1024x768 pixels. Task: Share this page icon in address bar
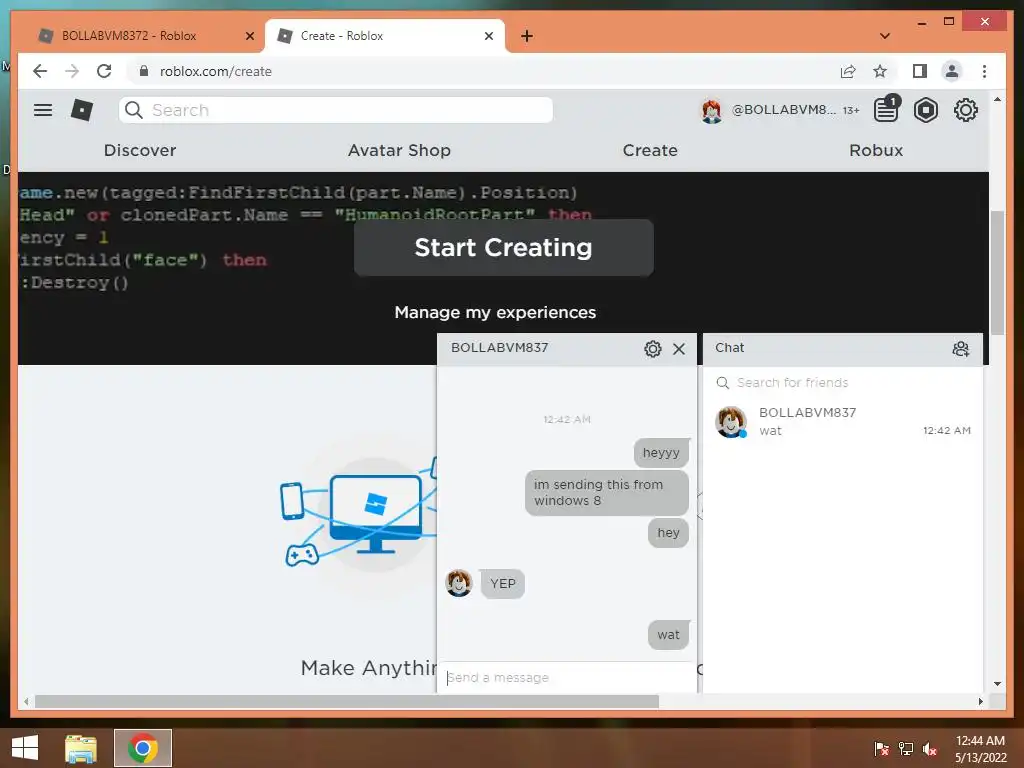click(848, 71)
